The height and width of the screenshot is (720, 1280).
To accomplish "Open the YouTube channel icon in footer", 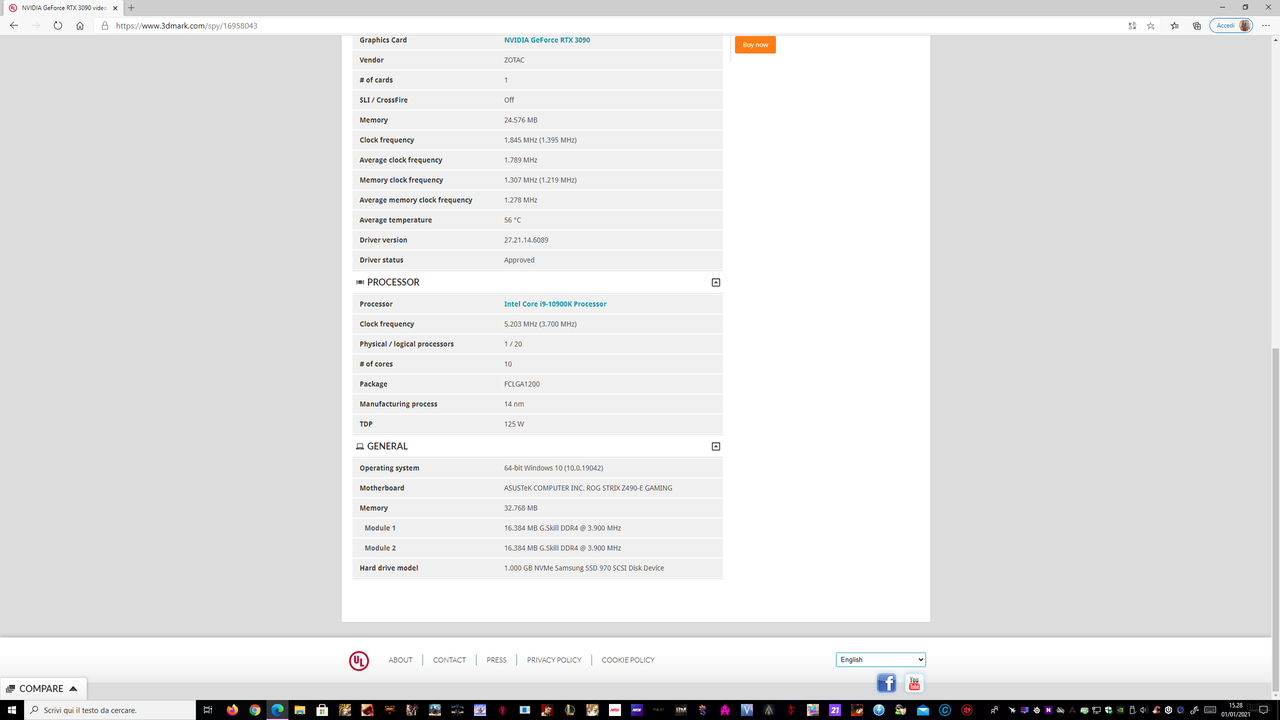I will 913,682.
